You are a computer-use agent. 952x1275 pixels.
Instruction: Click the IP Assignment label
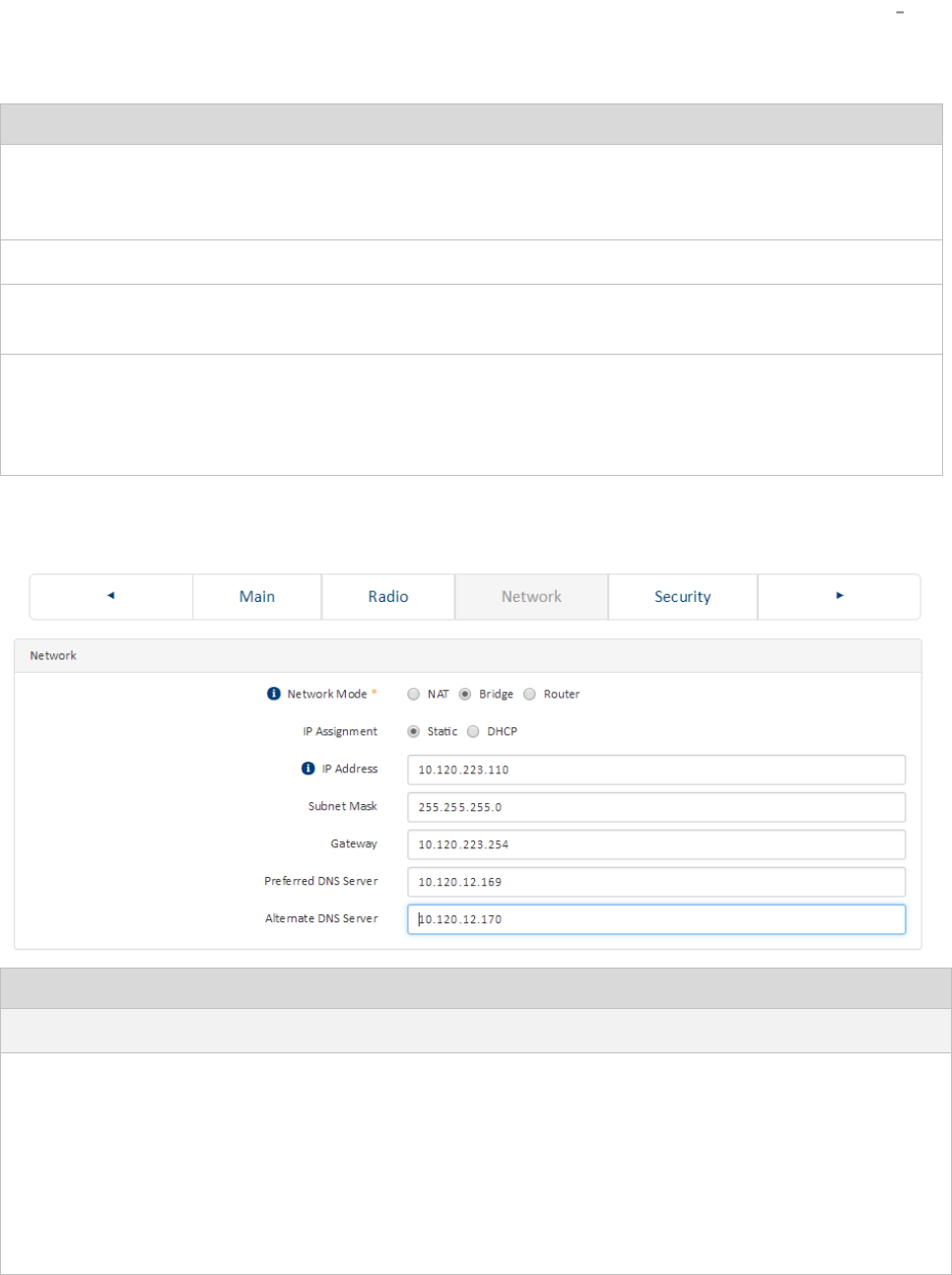click(340, 732)
